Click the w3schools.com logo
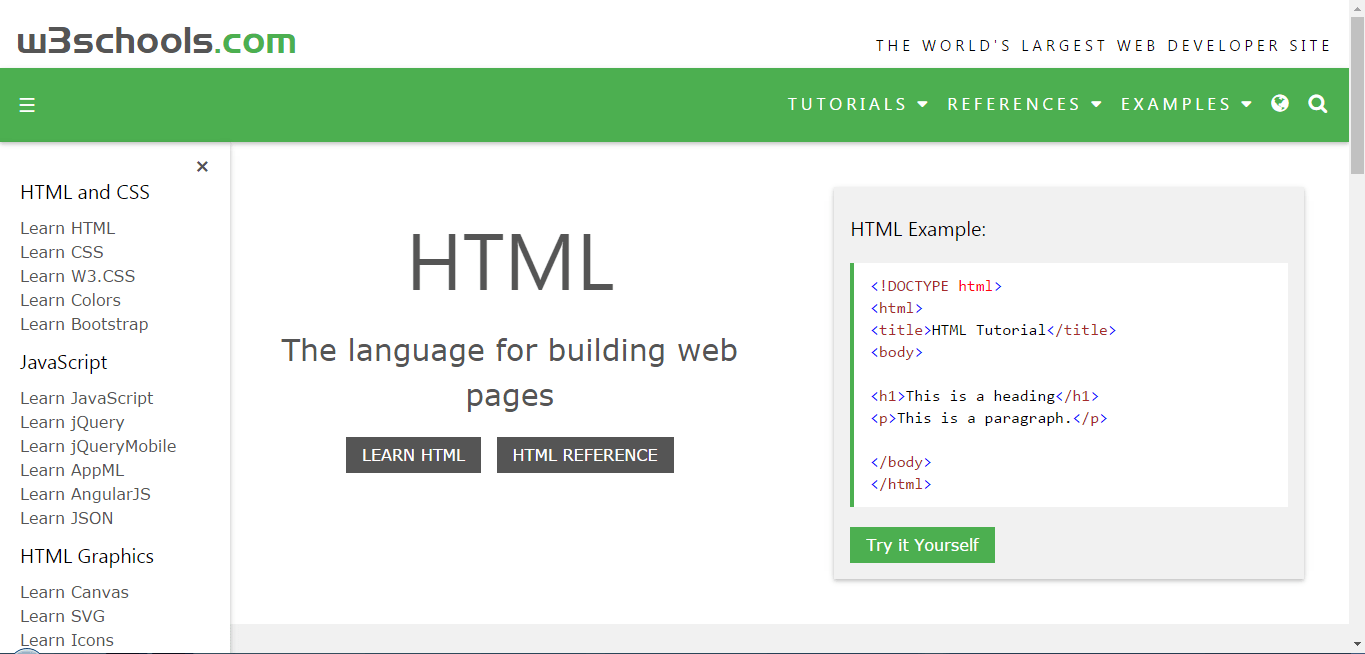 coord(155,40)
